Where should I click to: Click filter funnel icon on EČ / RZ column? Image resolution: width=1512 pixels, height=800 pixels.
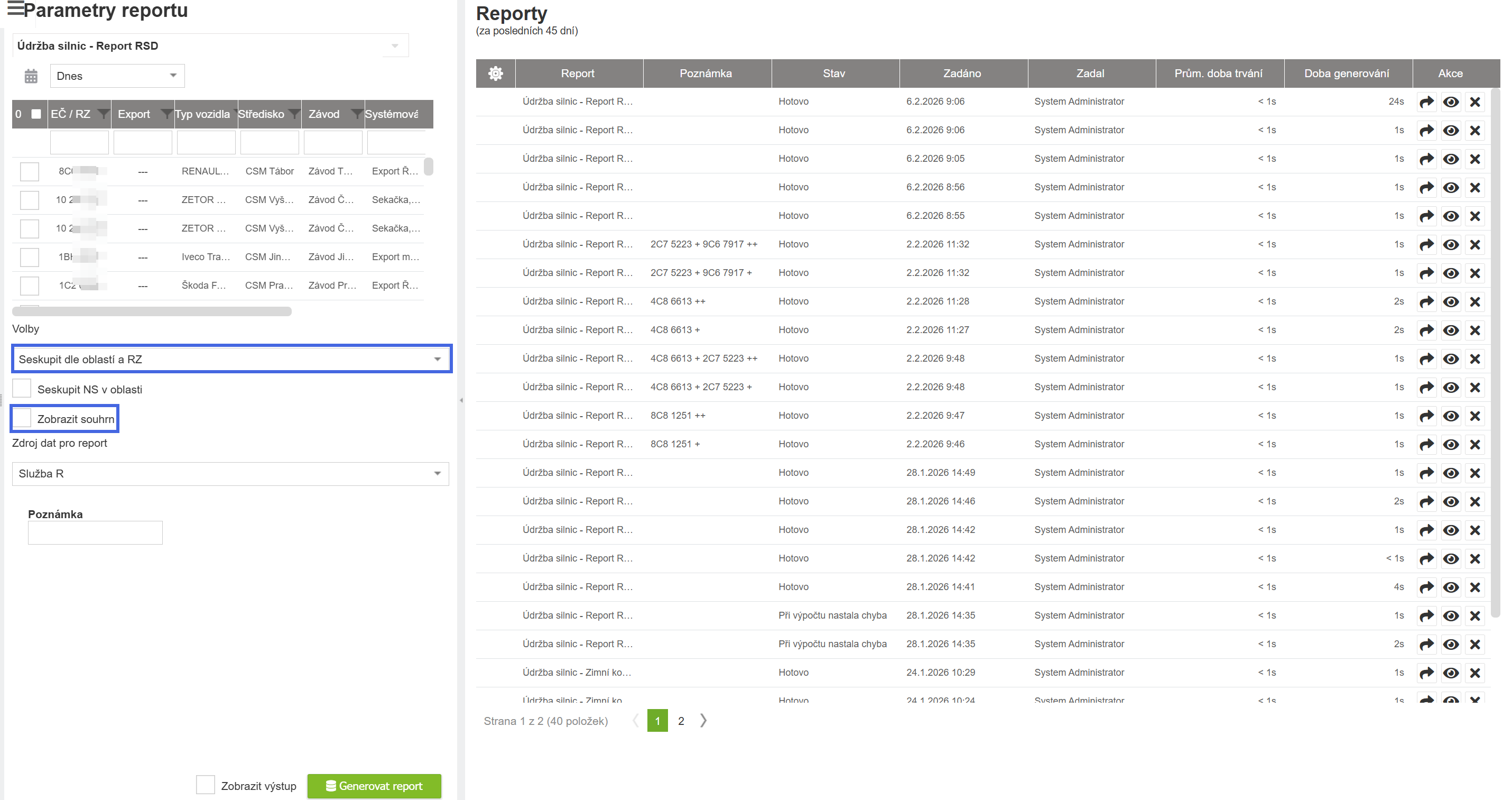pos(103,114)
